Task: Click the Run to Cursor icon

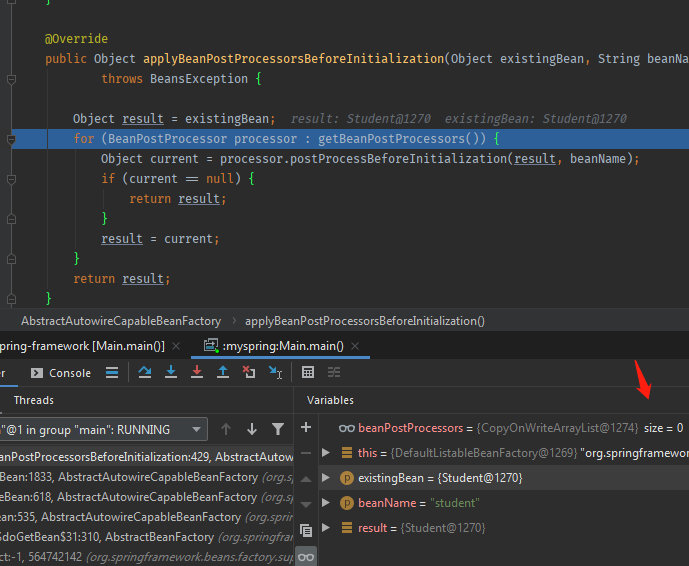Action: click(x=276, y=372)
